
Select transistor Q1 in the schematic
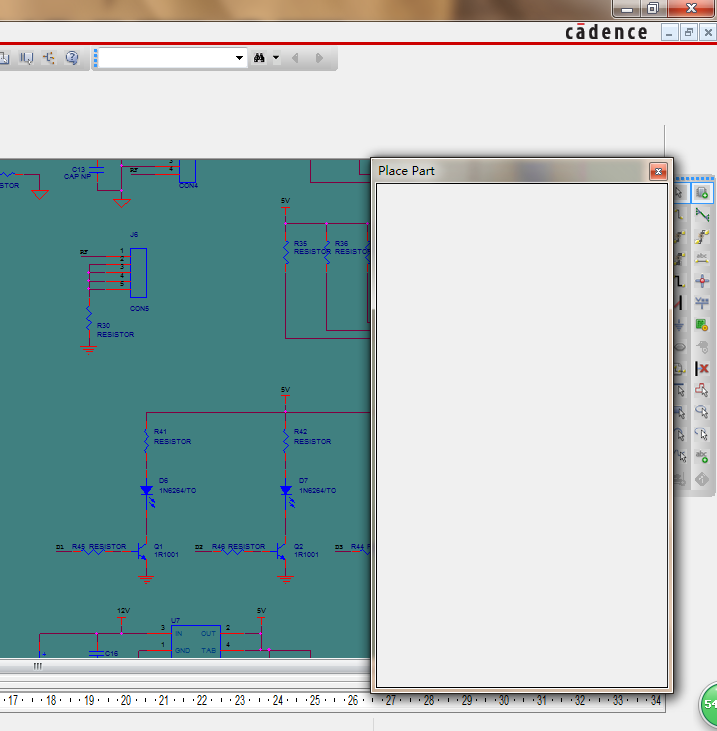coord(142,551)
